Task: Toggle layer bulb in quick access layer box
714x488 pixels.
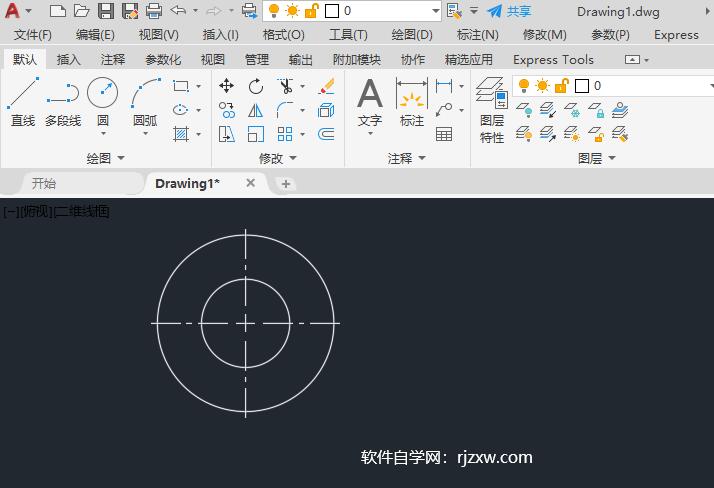Action: coord(274,10)
